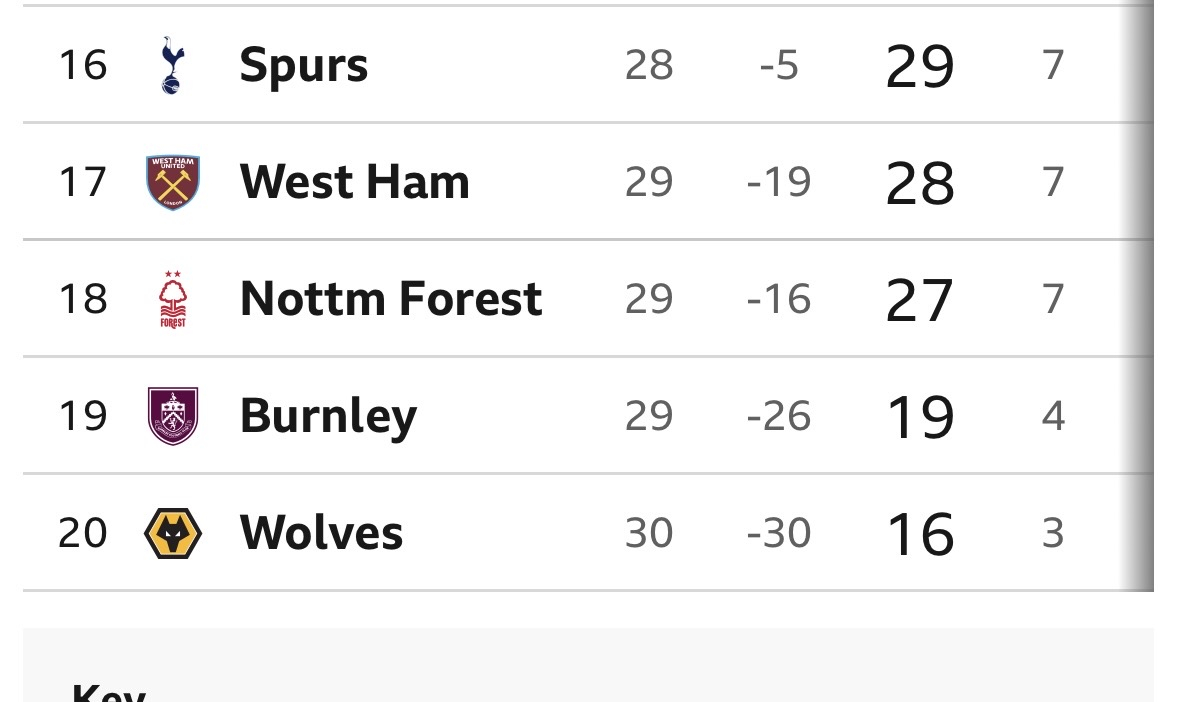Click Nottm Forest points total 27
The width and height of the screenshot is (1178, 702).
point(920,301)
